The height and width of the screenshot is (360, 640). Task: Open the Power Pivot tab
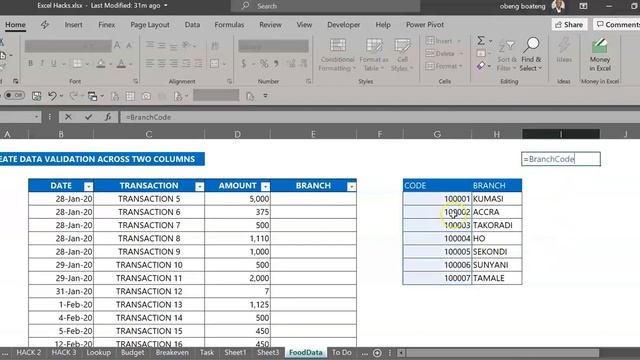pyautogui.click(x=424, y=24)
